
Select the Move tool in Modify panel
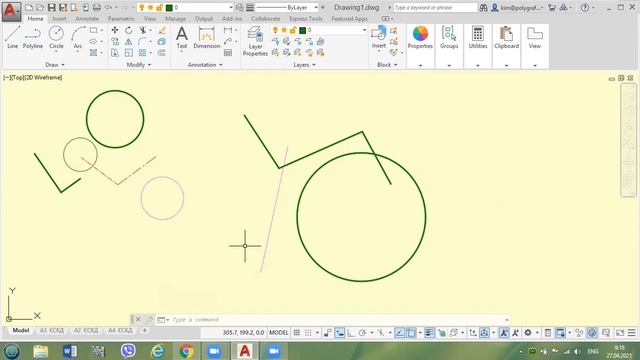tap(115, 30)
